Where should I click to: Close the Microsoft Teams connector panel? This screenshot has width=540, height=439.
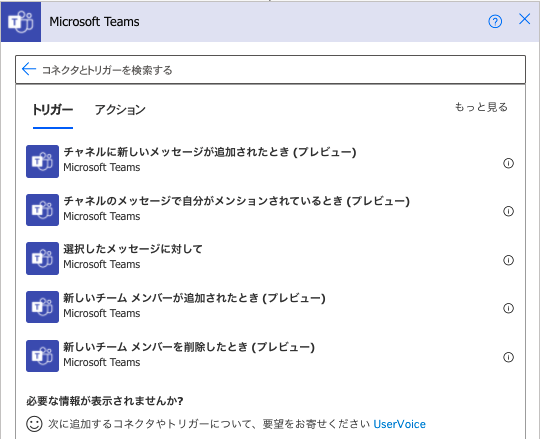point(525,19)
